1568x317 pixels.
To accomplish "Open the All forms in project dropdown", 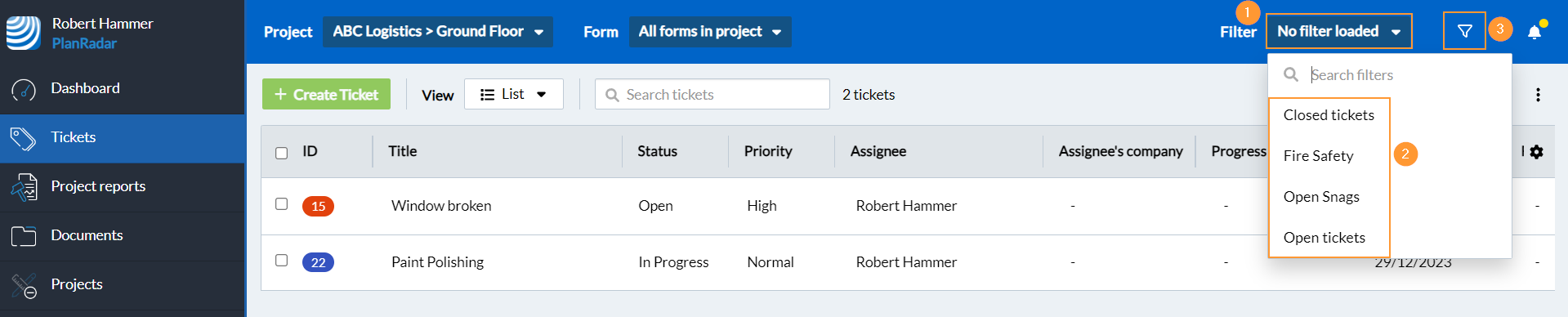I will click(710, 32).
